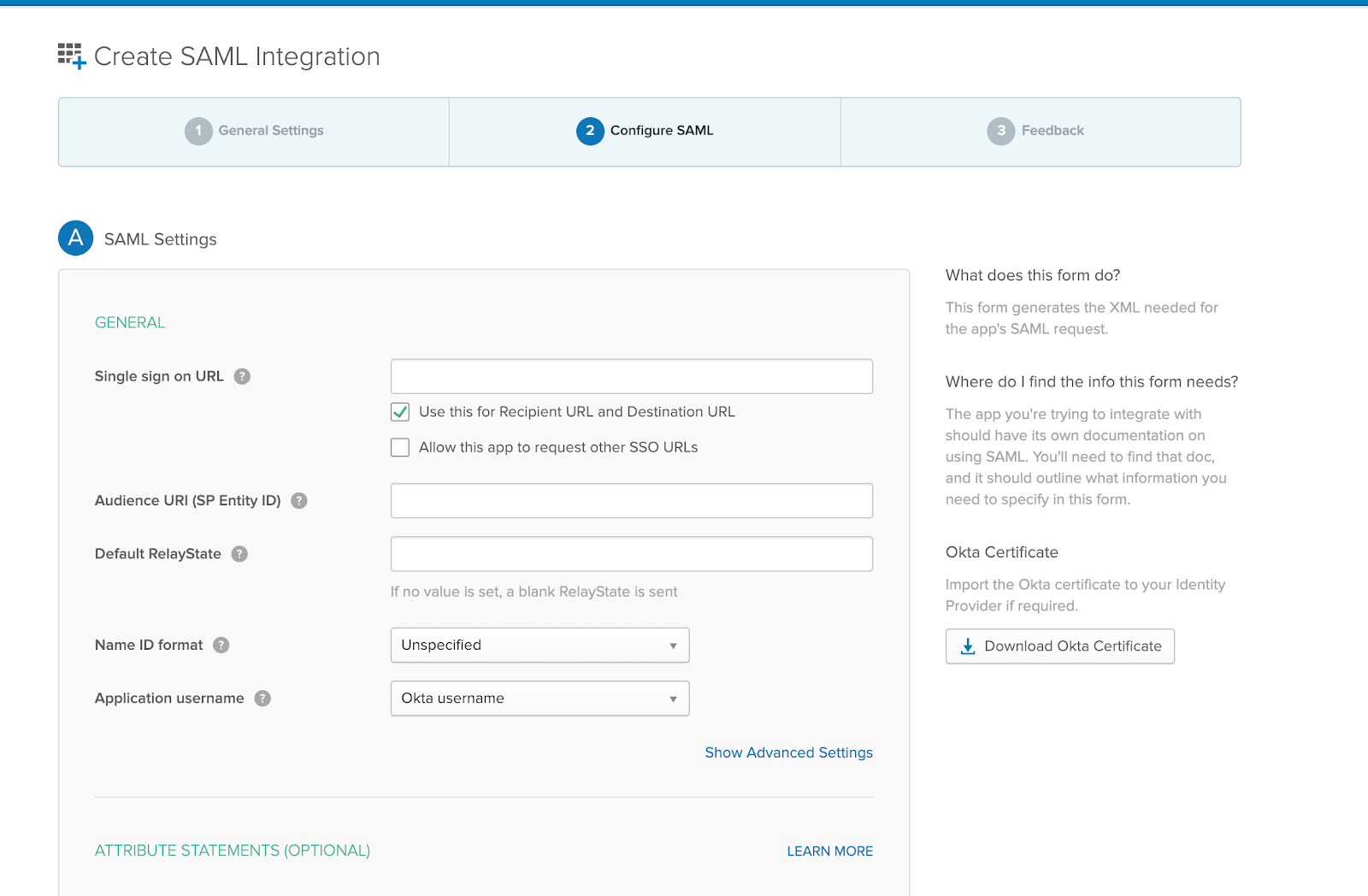Focus the Single sign on URL field
The width and height of the screenshot is (1368, 896).
tap(631, 376)
